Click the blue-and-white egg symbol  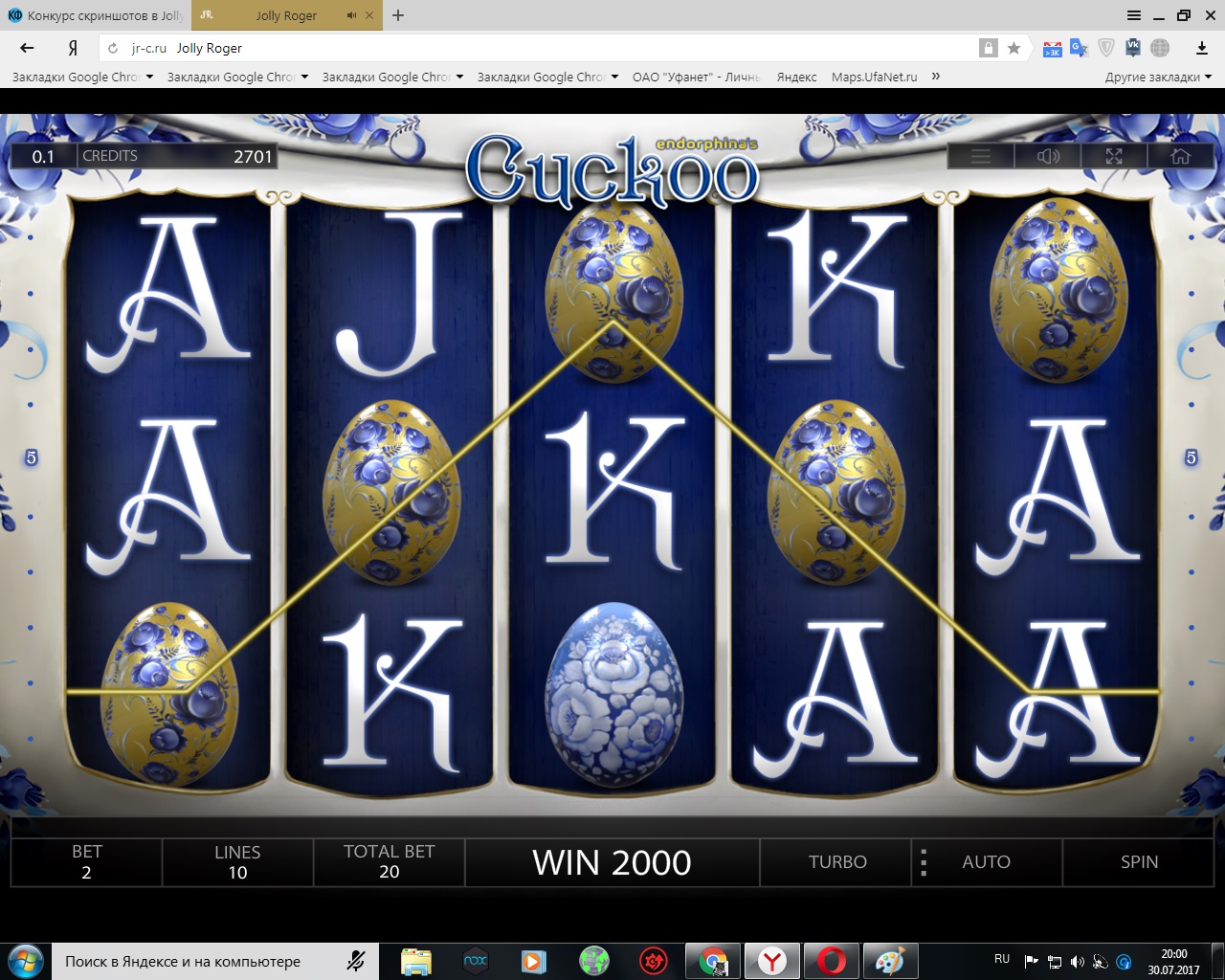(x=613, y=694)
